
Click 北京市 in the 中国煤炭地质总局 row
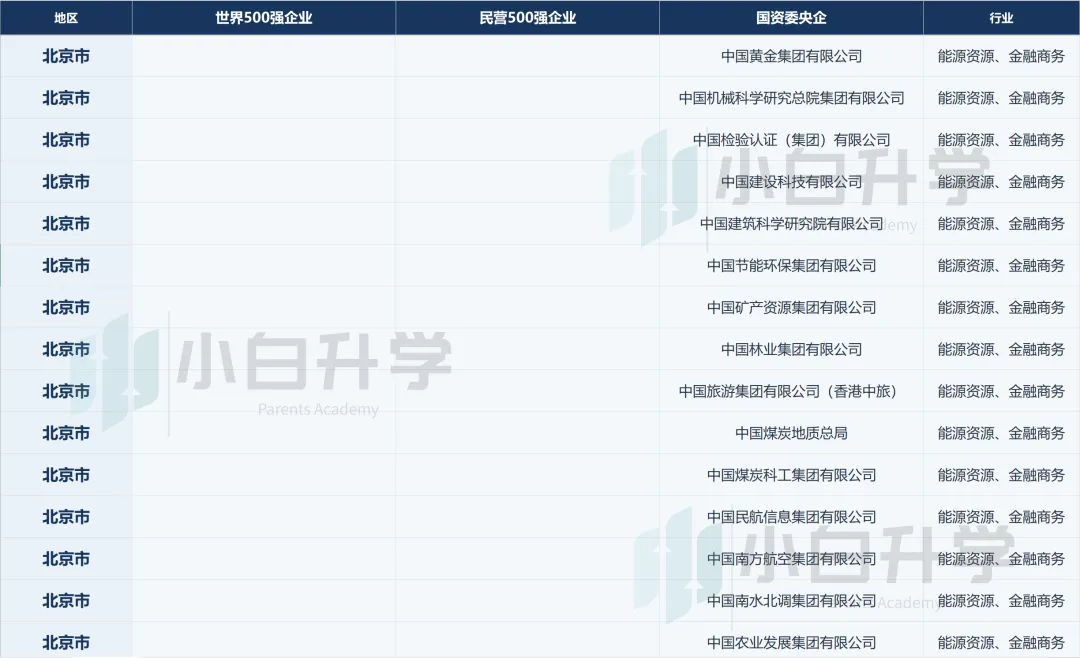pos(66,433)
